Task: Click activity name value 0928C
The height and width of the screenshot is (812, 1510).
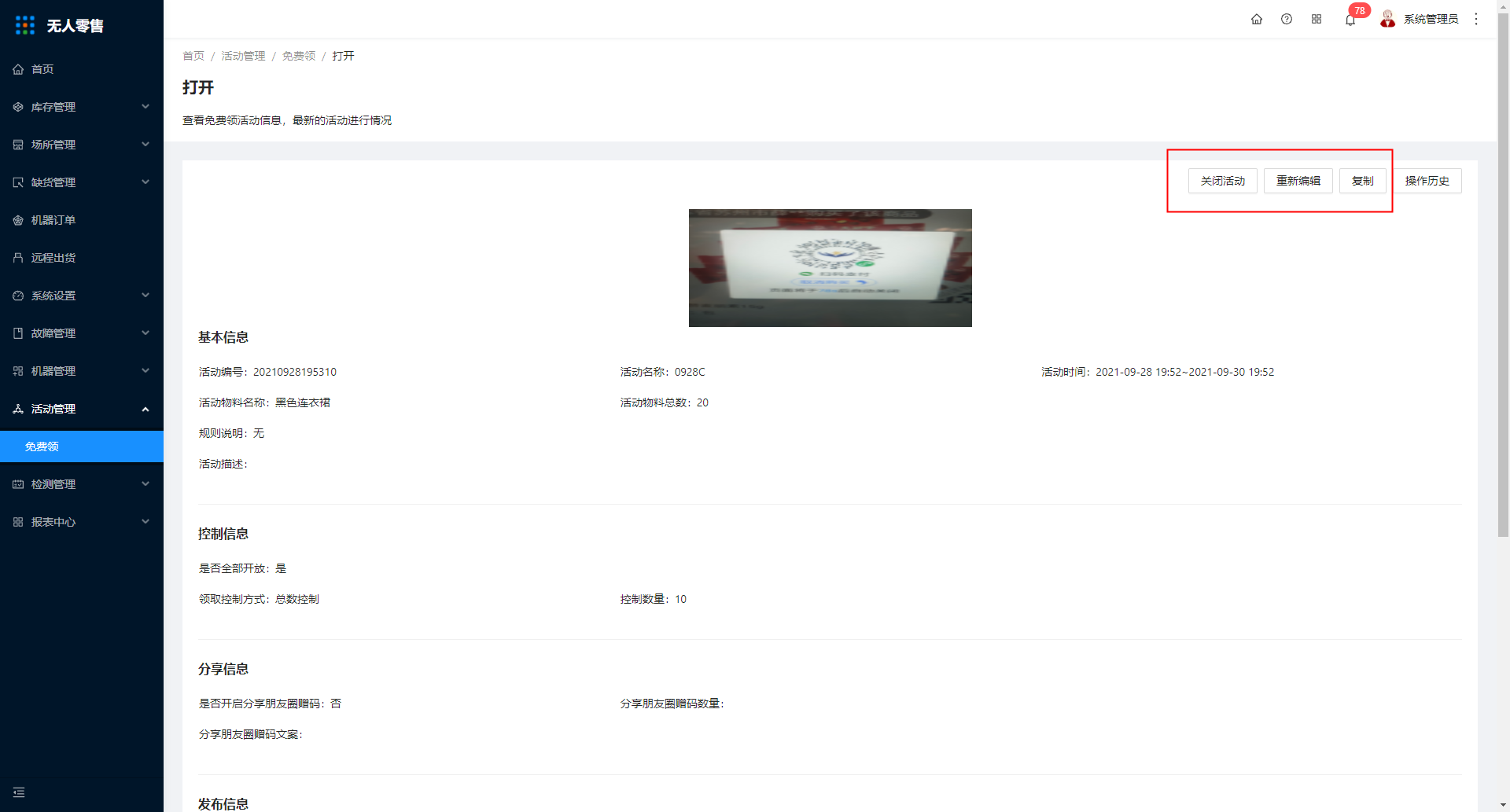Action: tap(690, 372)
